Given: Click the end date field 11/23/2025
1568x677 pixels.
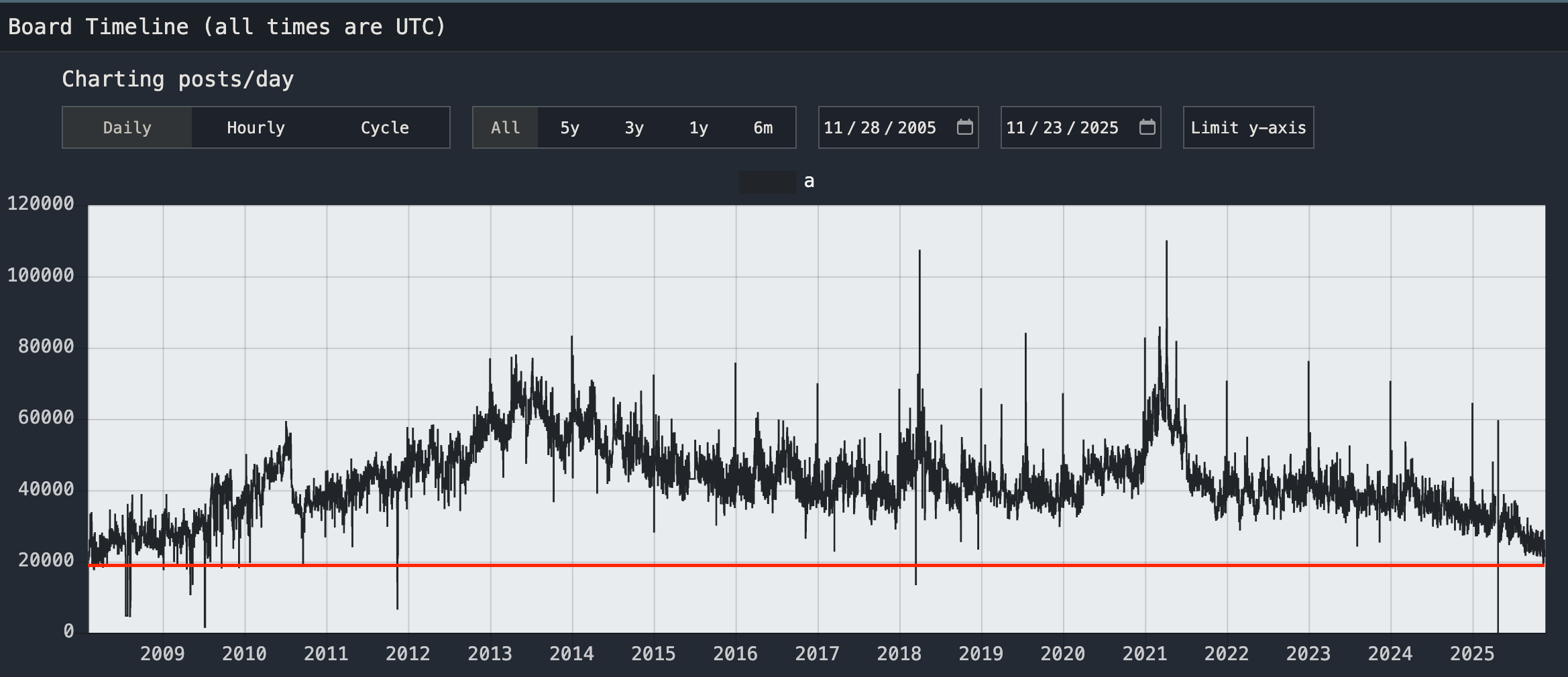Looking at the screenshot, I should click(1080, 127).
